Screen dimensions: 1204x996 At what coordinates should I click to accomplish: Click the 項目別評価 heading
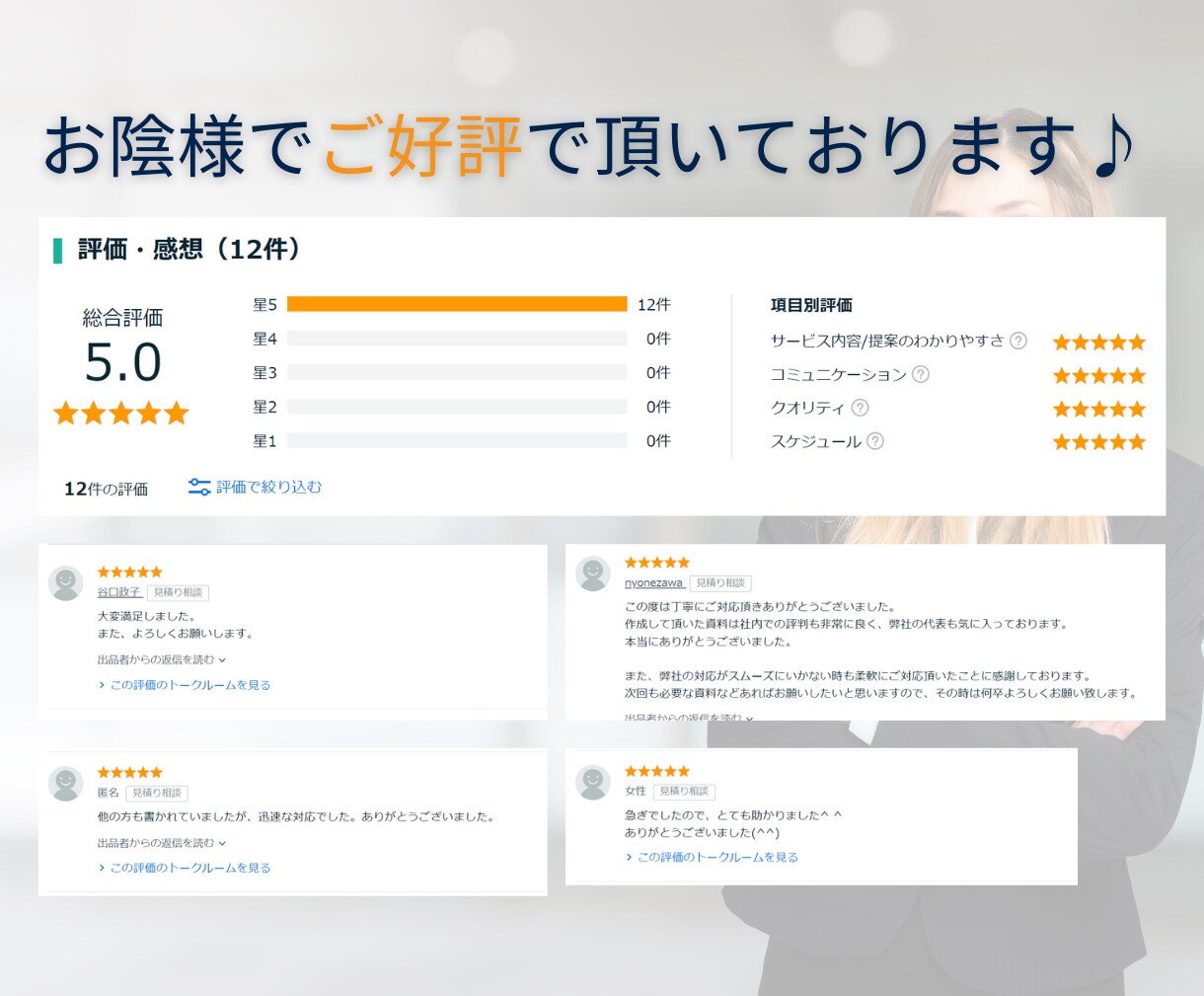coord(811,305)
